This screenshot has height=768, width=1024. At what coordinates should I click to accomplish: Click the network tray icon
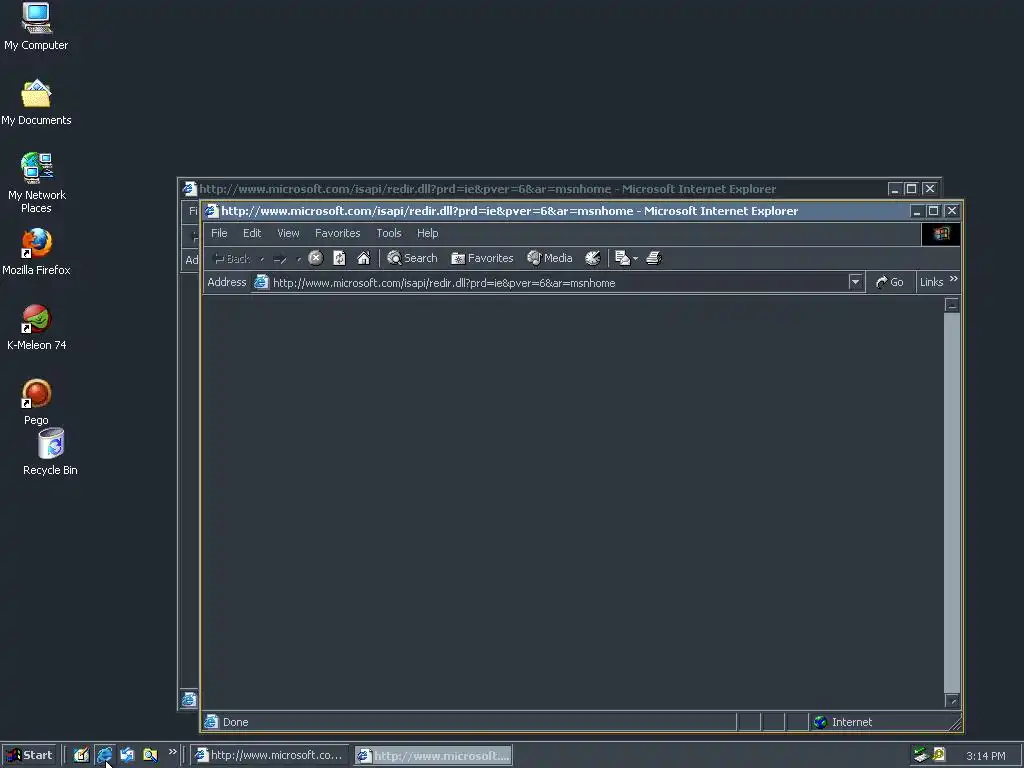pos(921,755)
